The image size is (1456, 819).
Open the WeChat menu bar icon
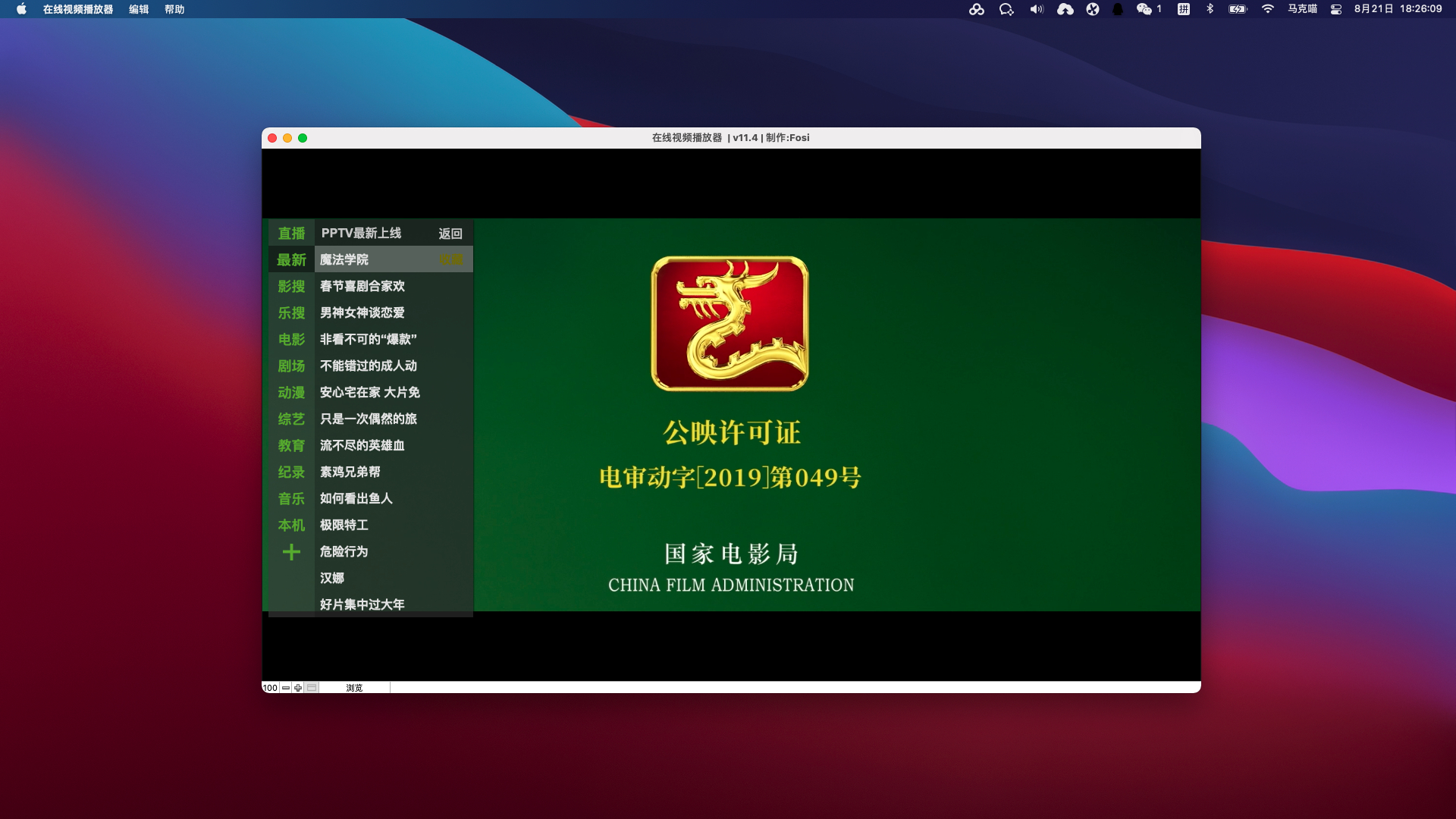pos(1144,9)
